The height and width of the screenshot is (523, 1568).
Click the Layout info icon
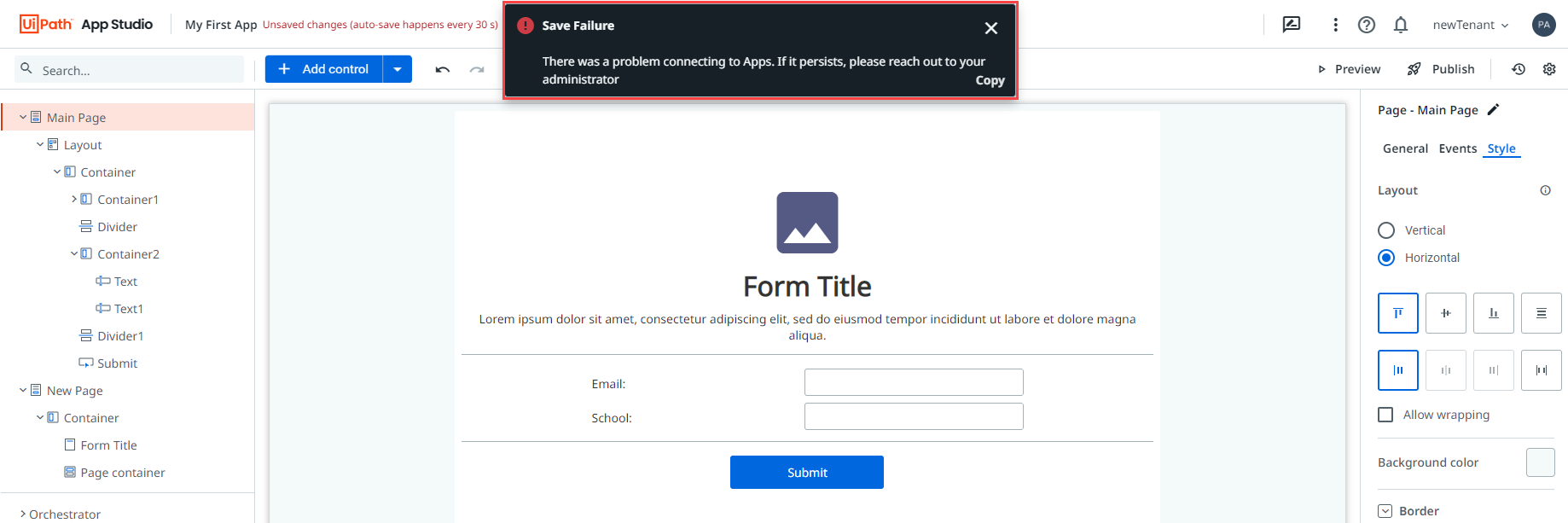[1545, 190]
